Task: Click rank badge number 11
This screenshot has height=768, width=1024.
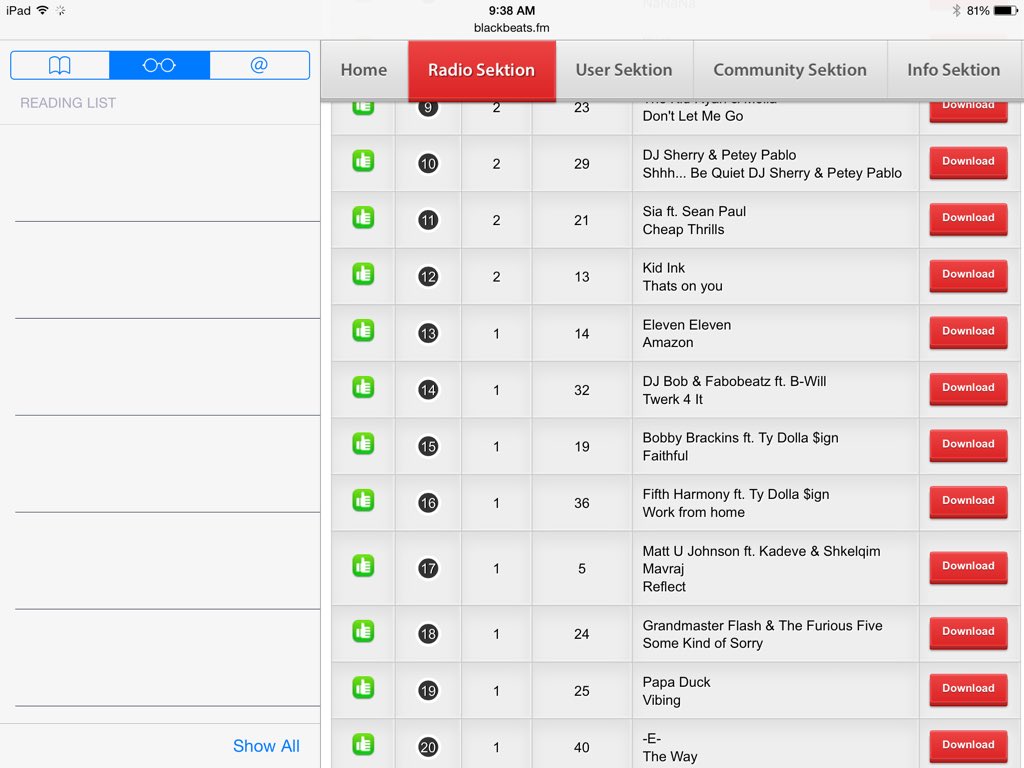Action: tap(428, 220)
